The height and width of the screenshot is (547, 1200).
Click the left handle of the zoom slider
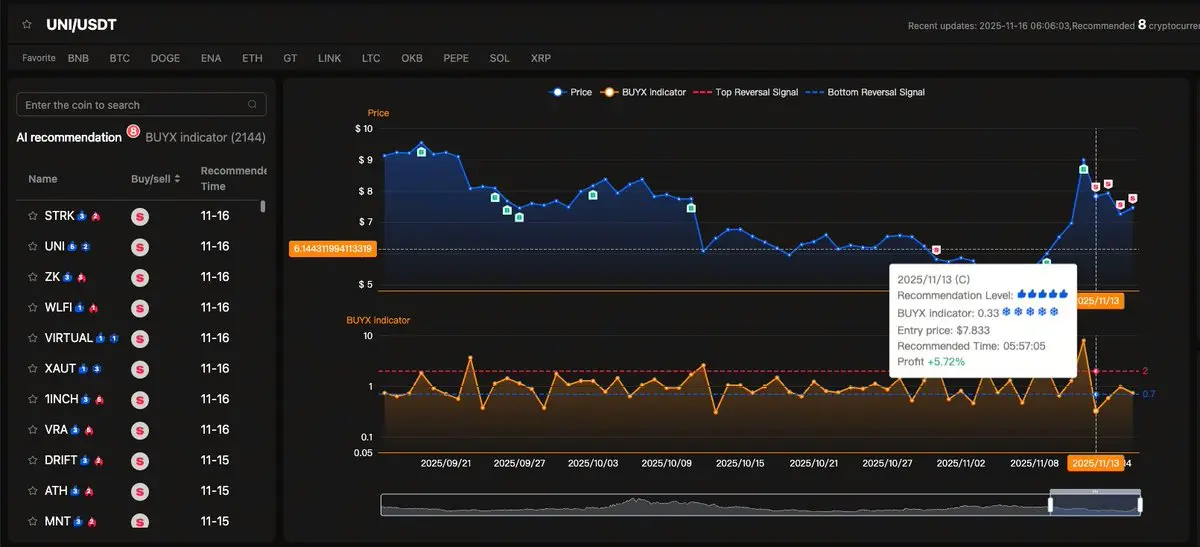pos(1050,505)
